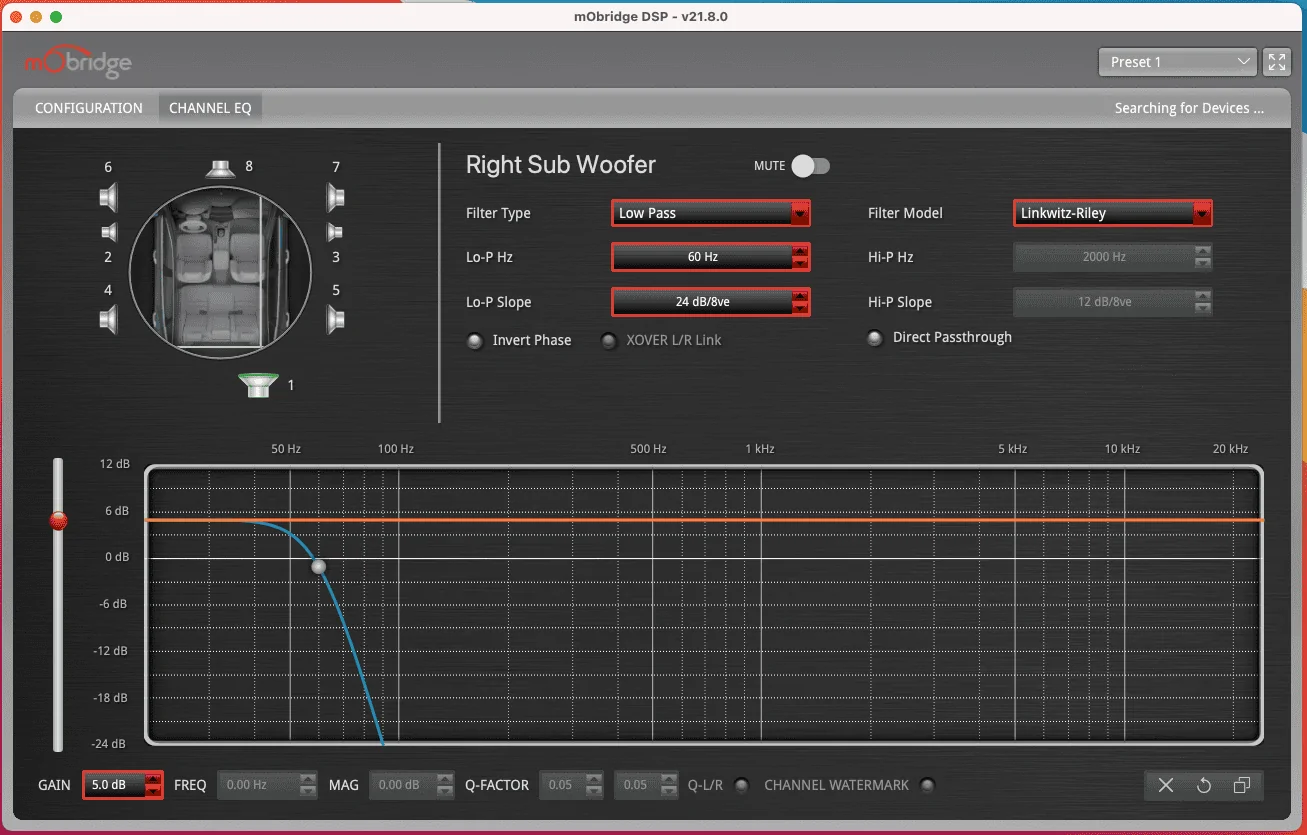Select speaker channel 5 icon

(x=336, y=320)
